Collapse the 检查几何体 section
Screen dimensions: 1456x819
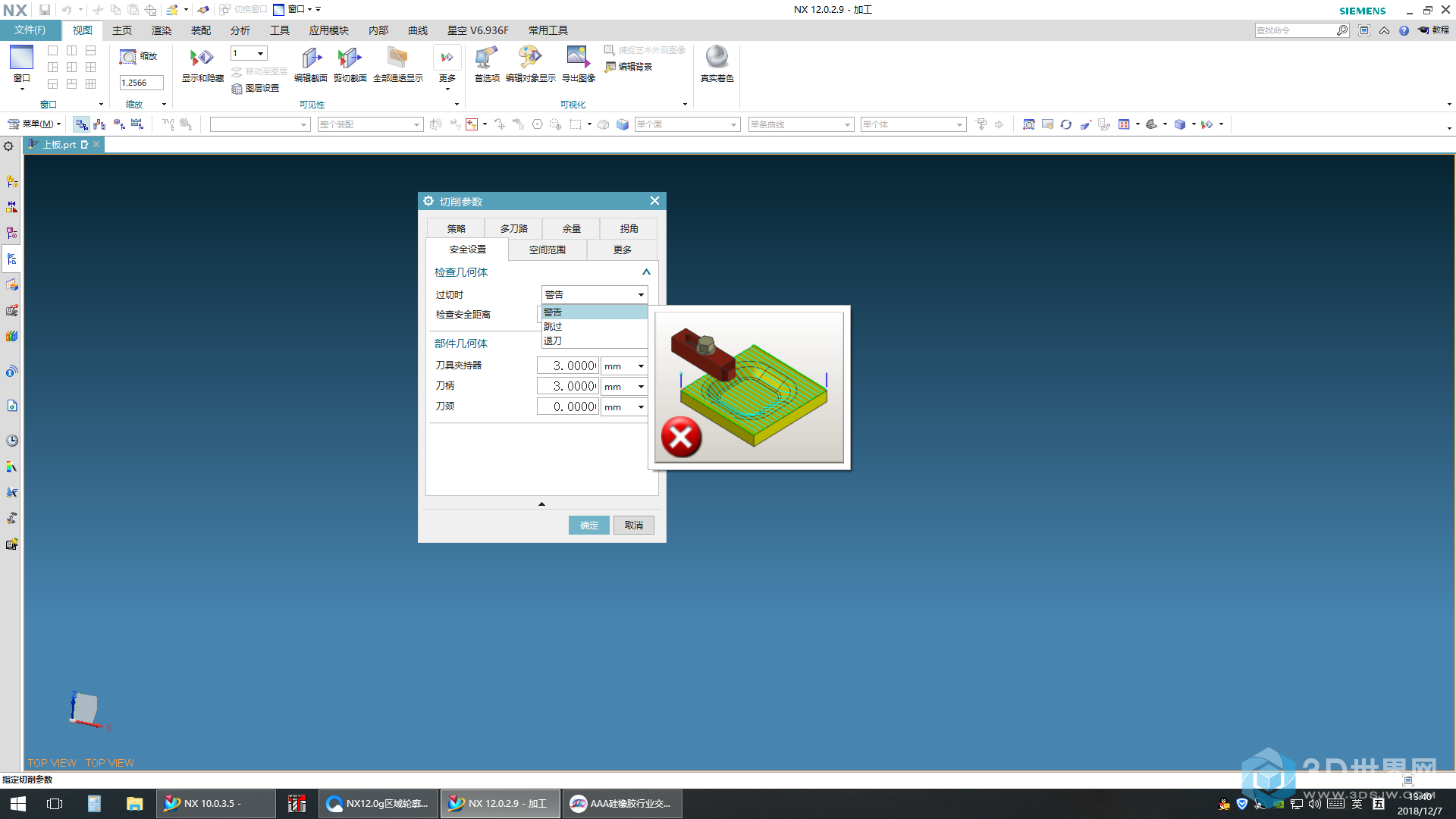(646, 272)
